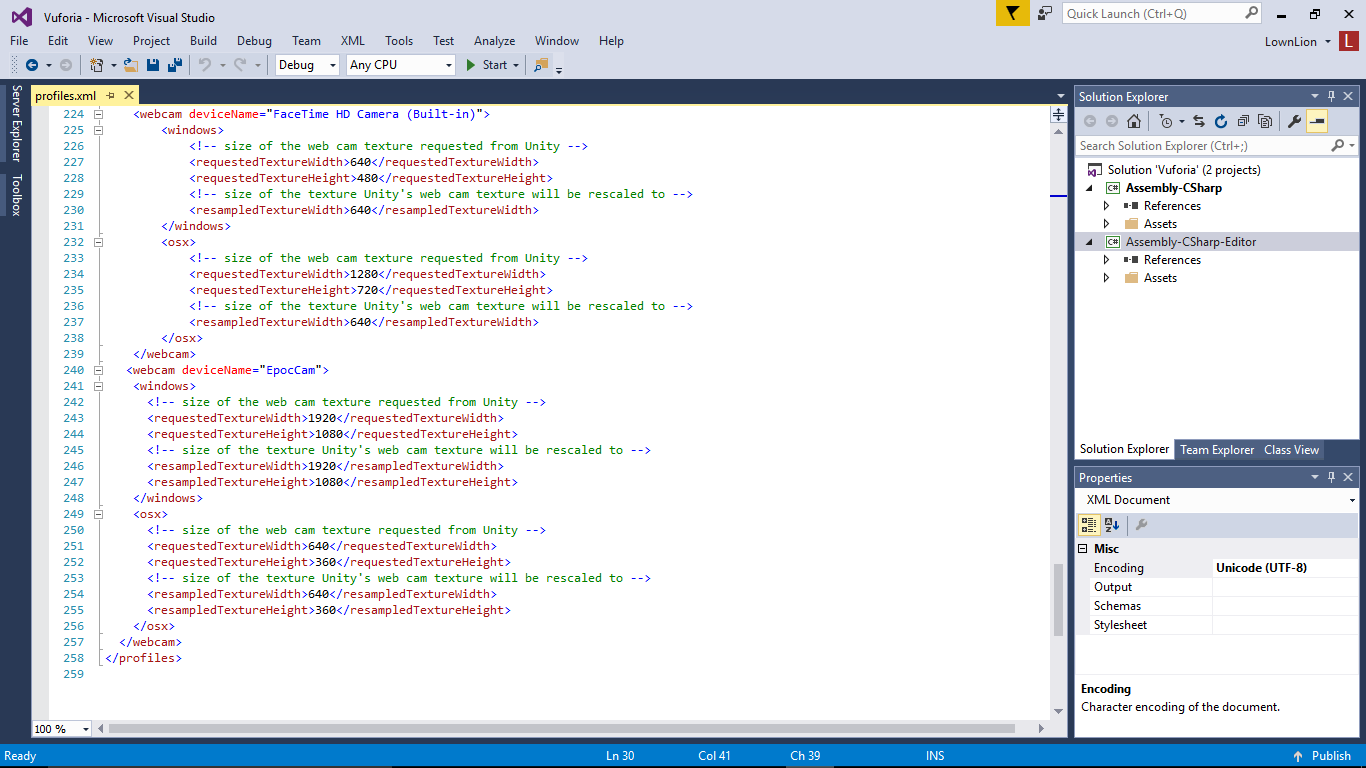Collapse the Misc property category
1366x768 pixels.
1083,549
